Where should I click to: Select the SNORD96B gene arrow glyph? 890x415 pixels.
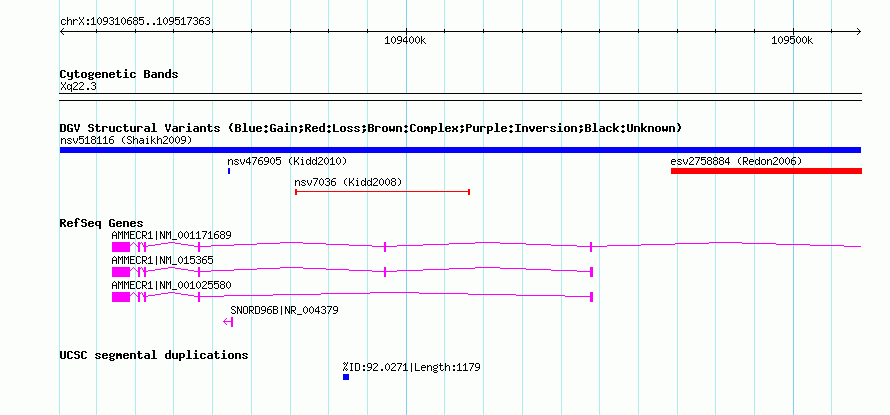pyautogui.click(x=228, y=322)
